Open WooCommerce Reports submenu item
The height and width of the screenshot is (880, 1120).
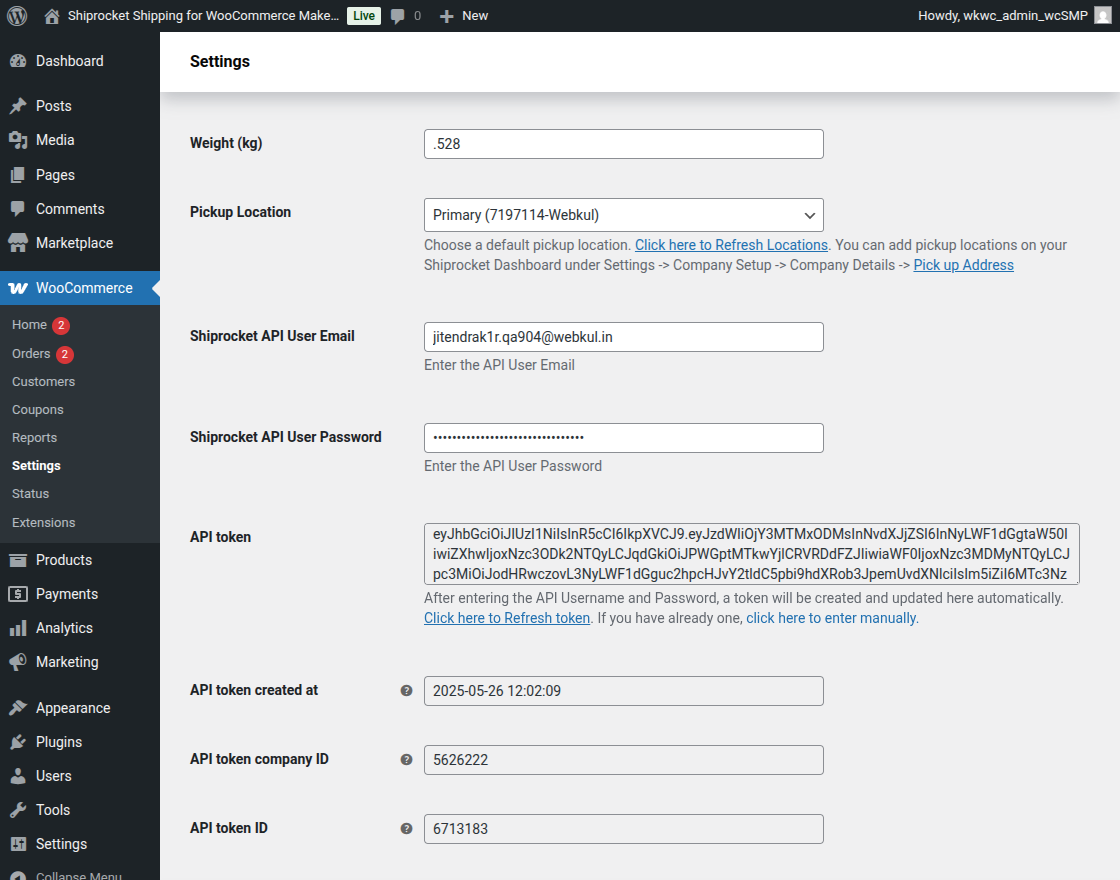click(x=34, y=438)
